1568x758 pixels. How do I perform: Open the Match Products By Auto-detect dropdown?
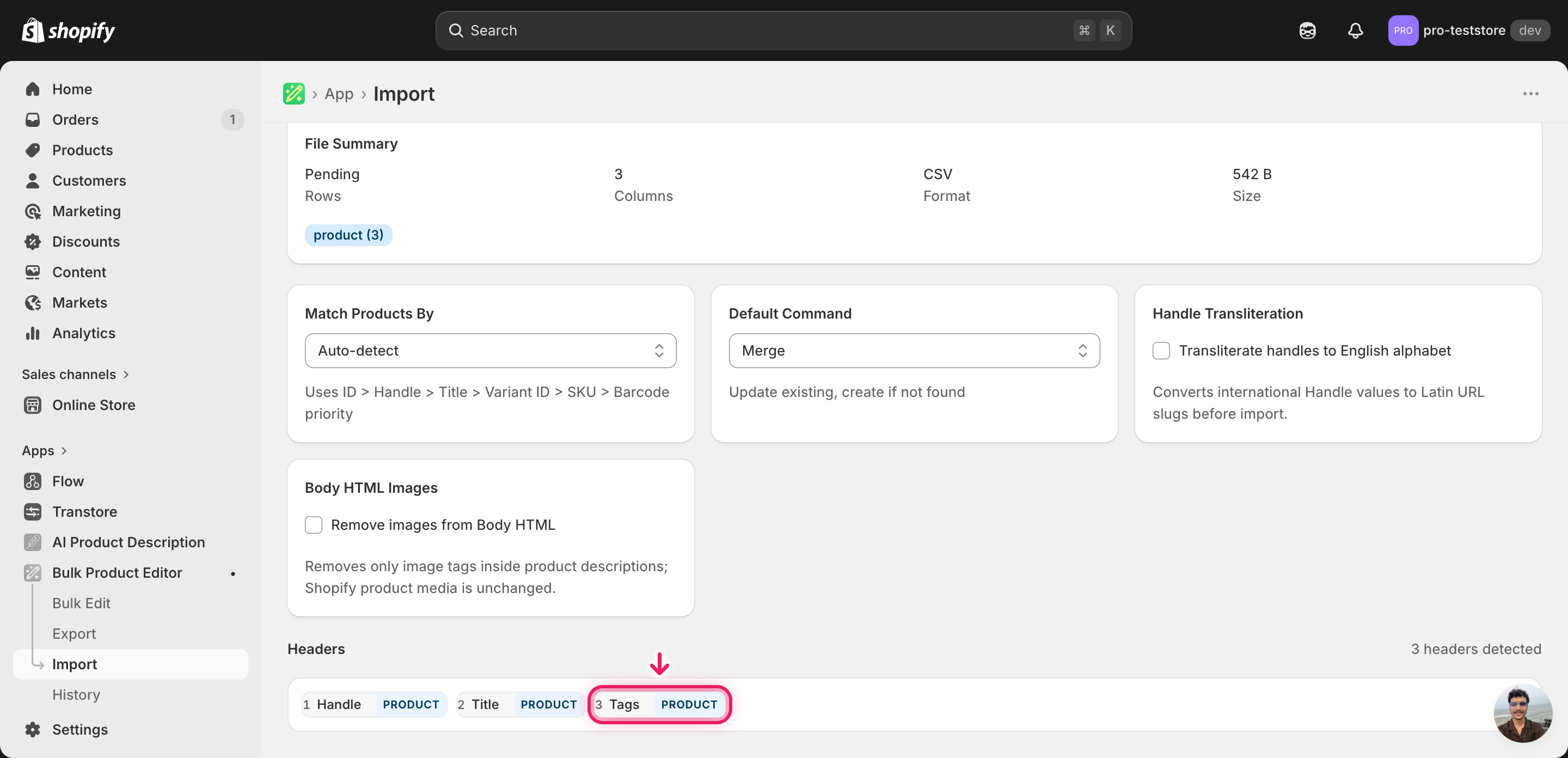click(491, 350)
